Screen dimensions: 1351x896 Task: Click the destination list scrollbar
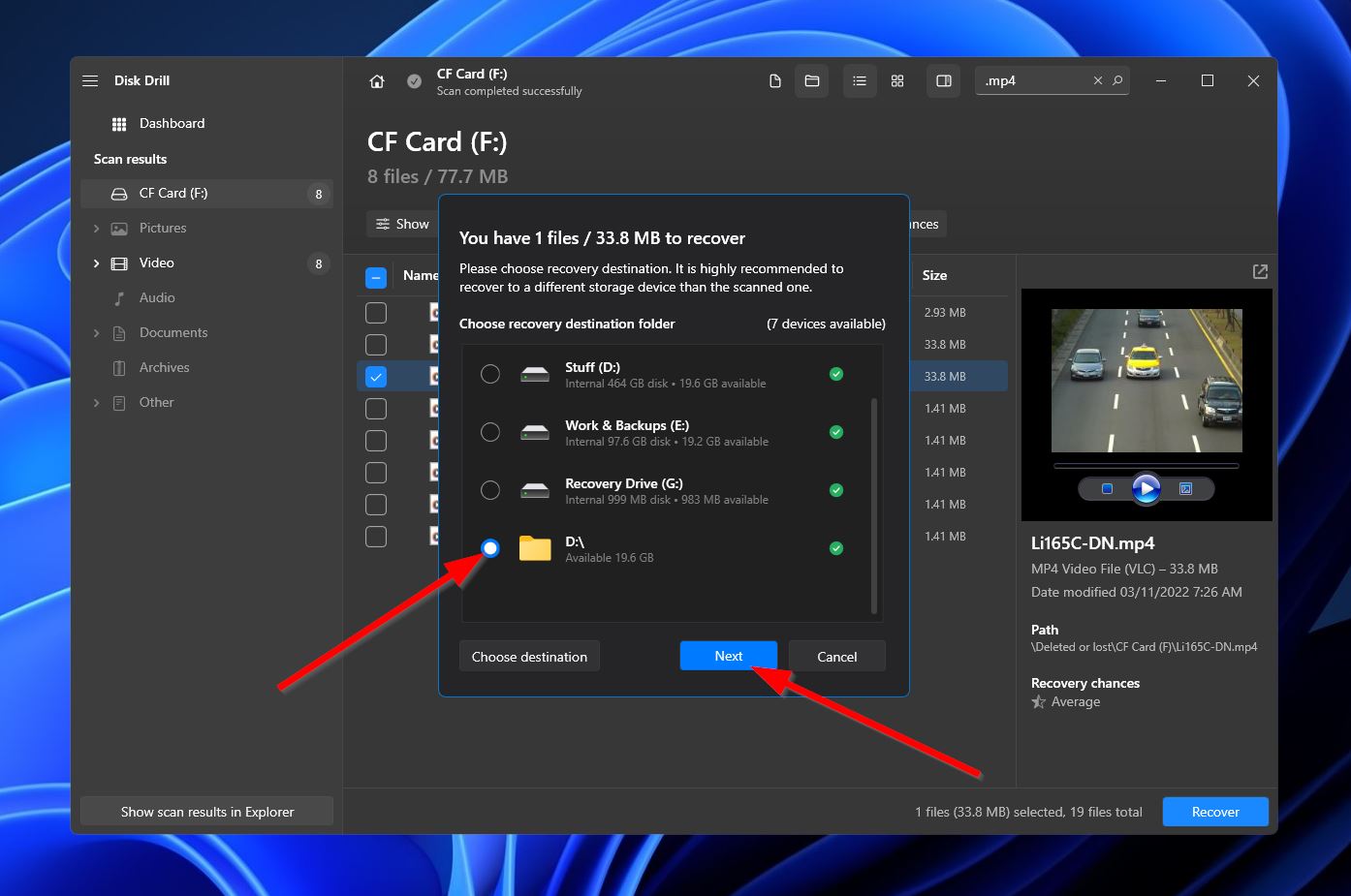point(874,506)
